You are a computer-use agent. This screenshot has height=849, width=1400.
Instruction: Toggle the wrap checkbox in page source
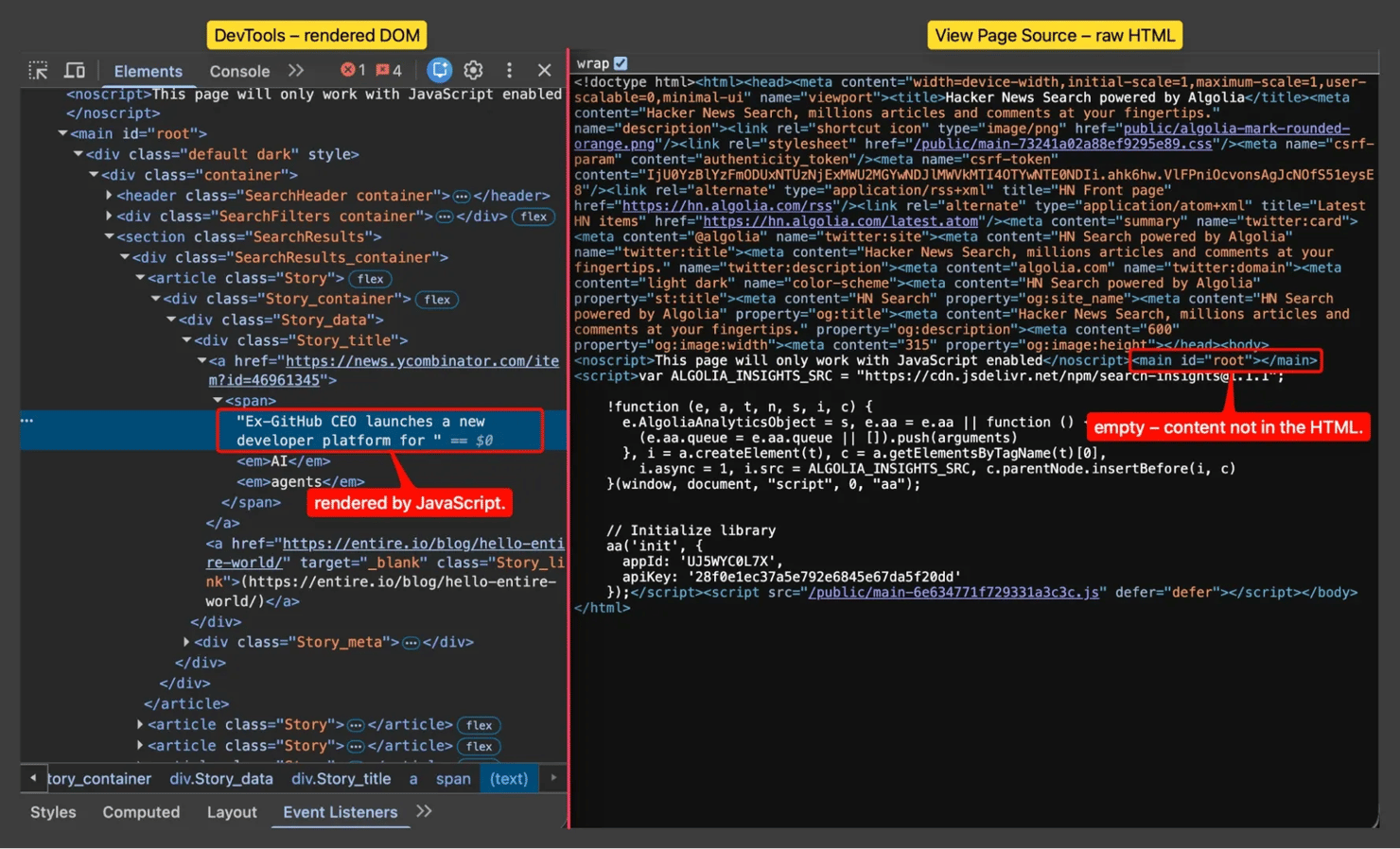pos(621,63)
